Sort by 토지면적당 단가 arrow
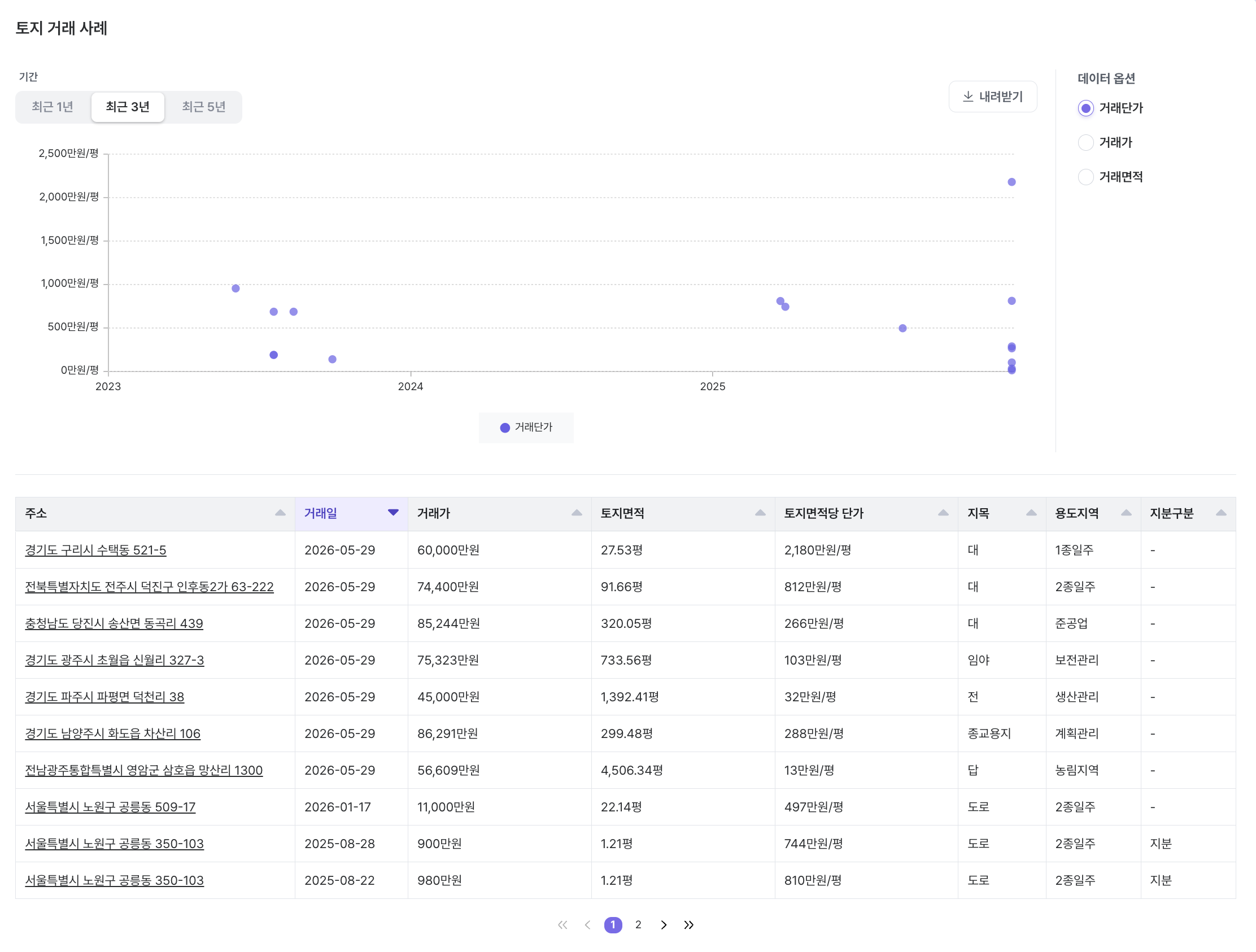The height and width of the screenshot is (952, 1256). coord(943,513)
